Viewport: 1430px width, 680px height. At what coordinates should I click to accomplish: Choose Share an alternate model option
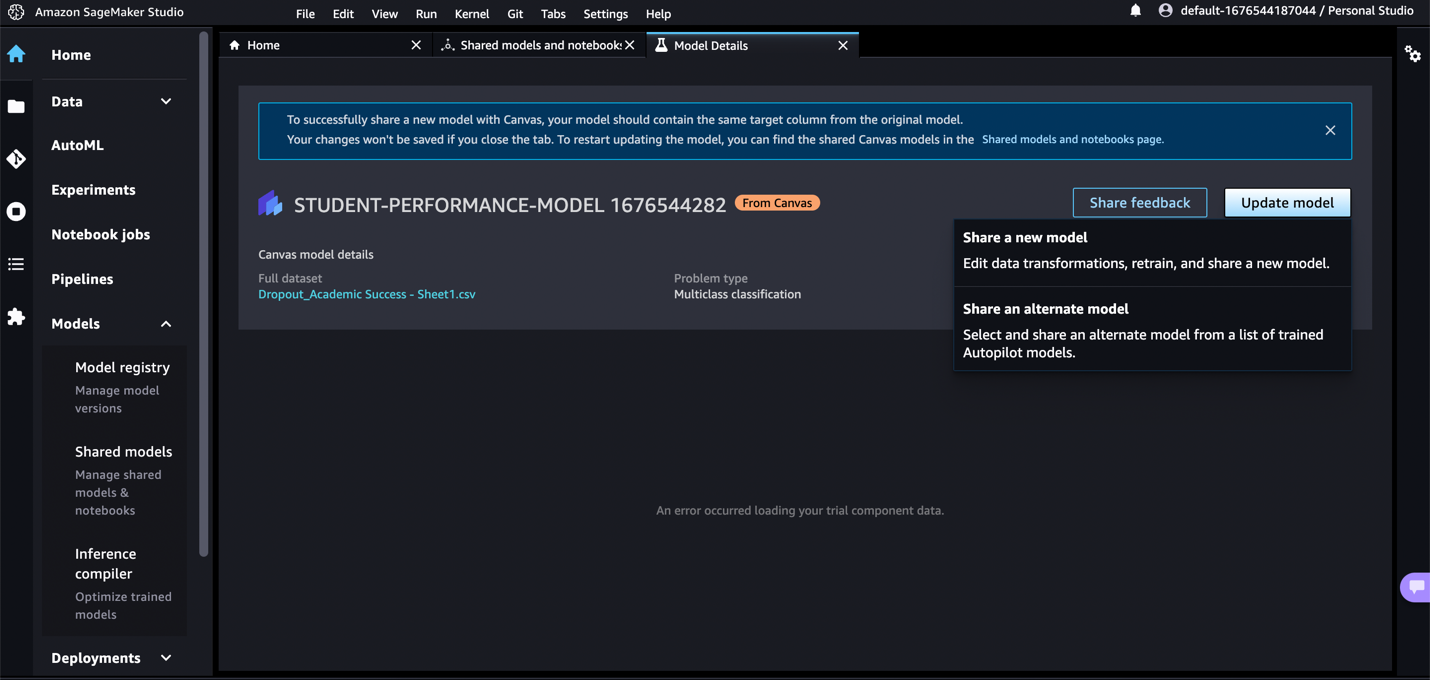pos(1152,330)
